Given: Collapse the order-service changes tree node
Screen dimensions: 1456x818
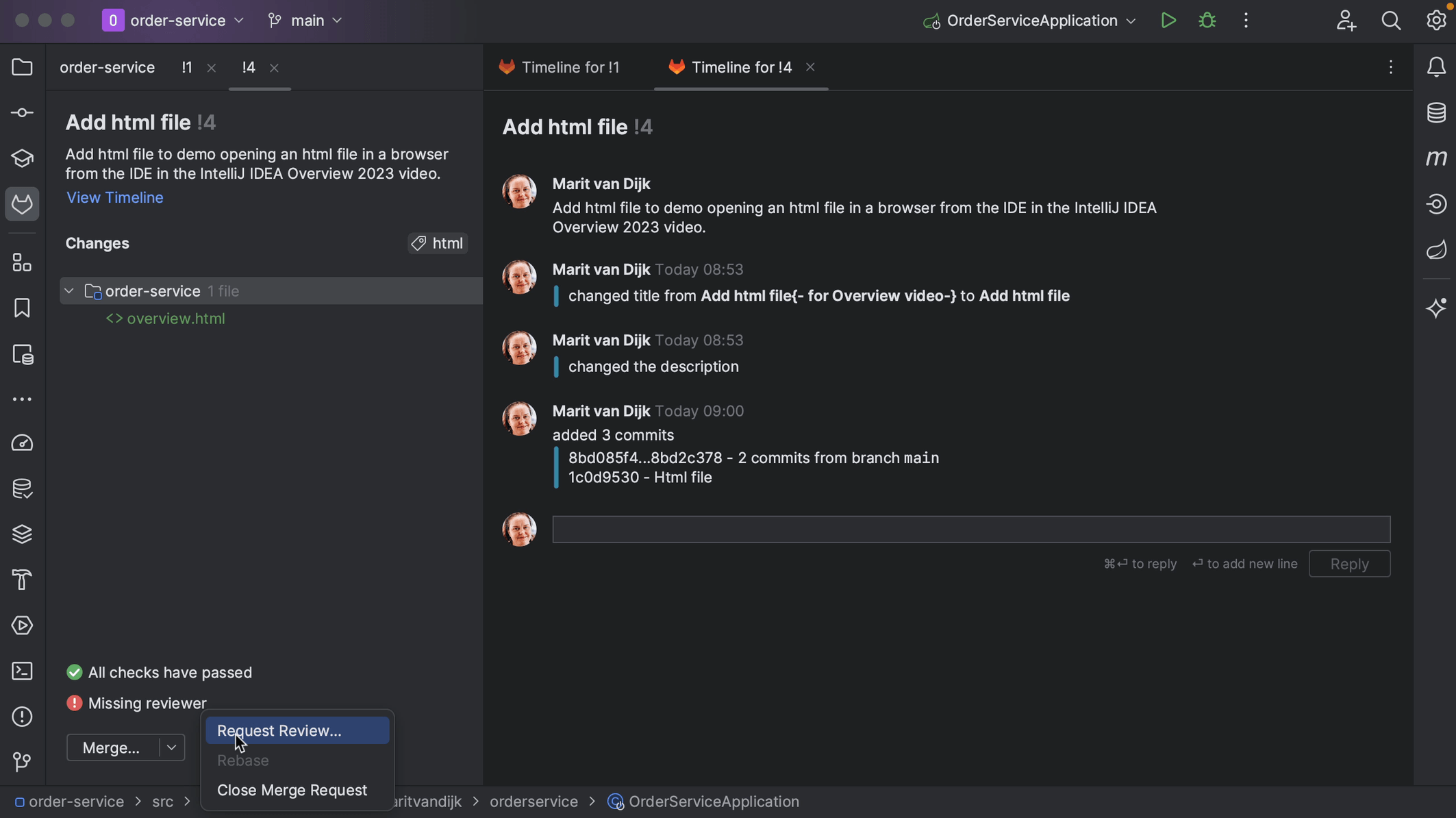Looking at the screenshot, I should point(69,291).
